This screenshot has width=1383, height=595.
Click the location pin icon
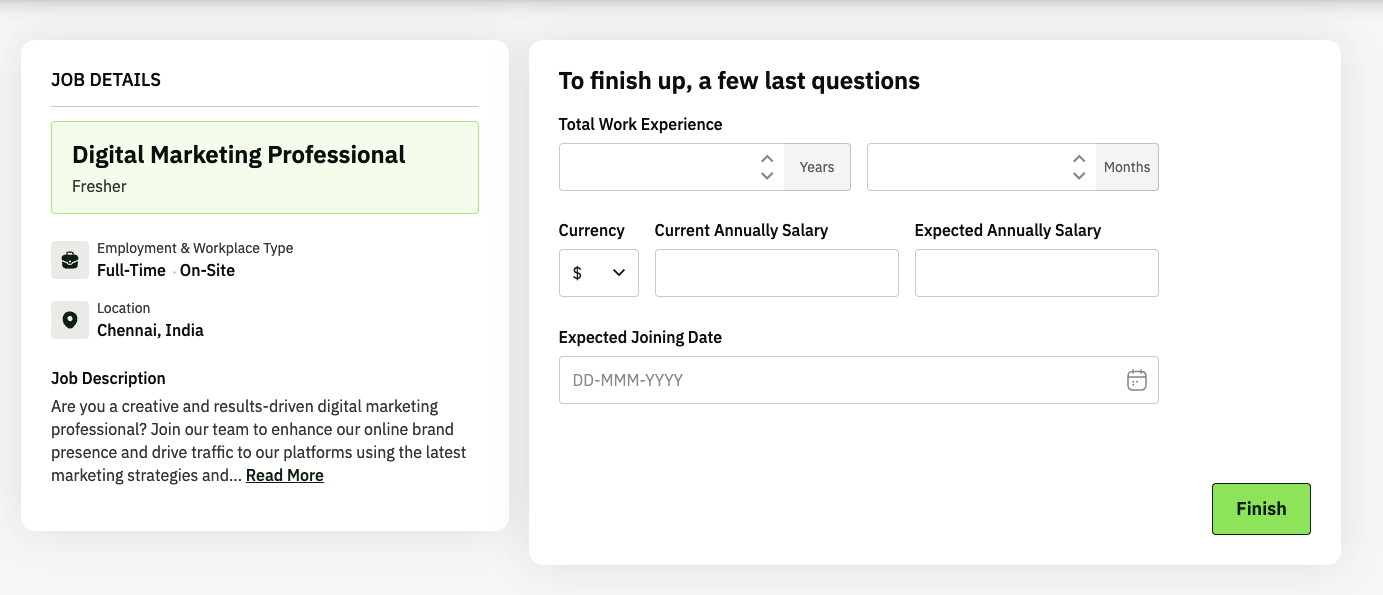70,320
